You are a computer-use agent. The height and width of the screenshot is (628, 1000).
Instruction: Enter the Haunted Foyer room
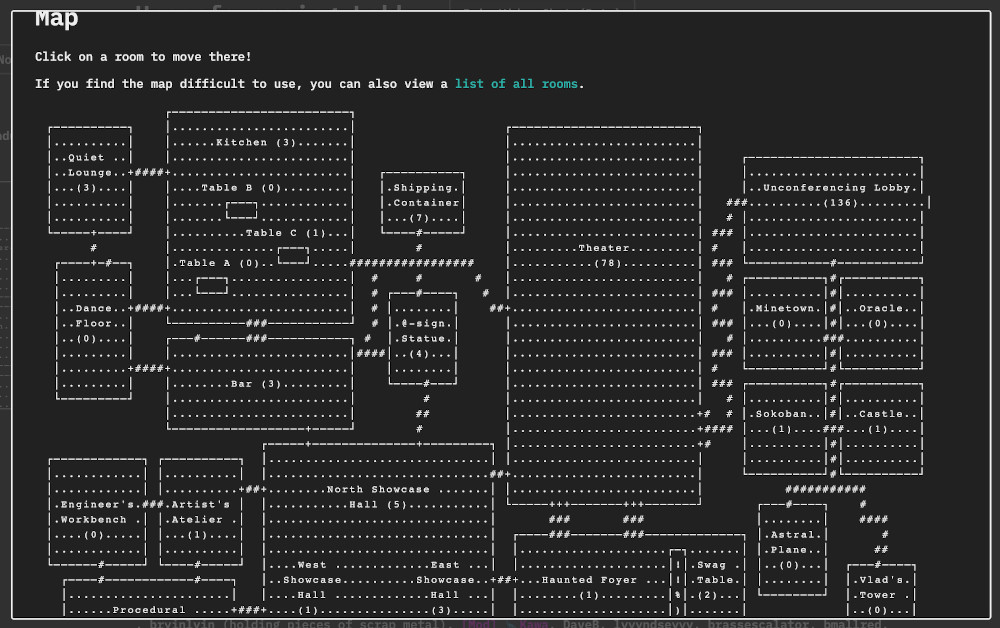(589, 587)
